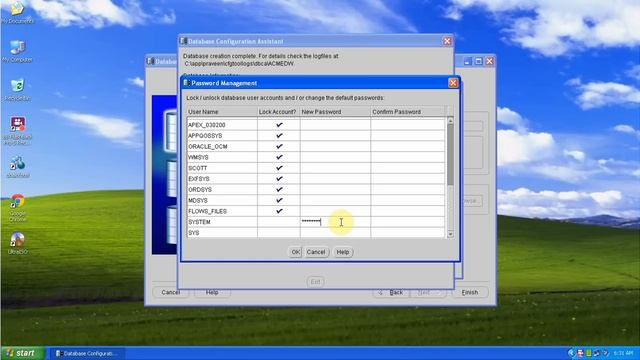Click the table scrollbar up arrow
Viewport: 640px width, 360px height.
[x=450, y=120]
